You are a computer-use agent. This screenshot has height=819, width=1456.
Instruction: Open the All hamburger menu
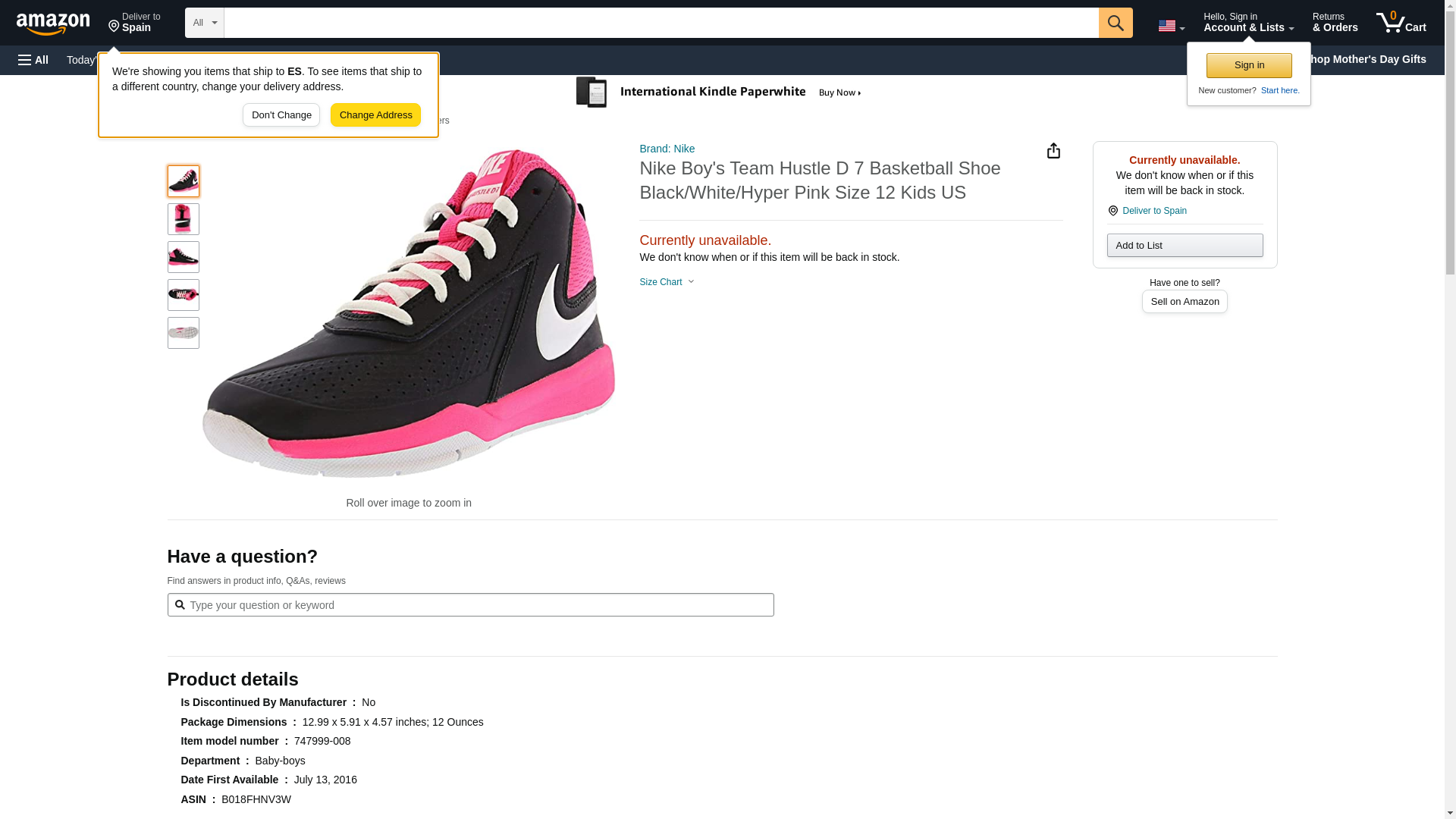[33, 60]
